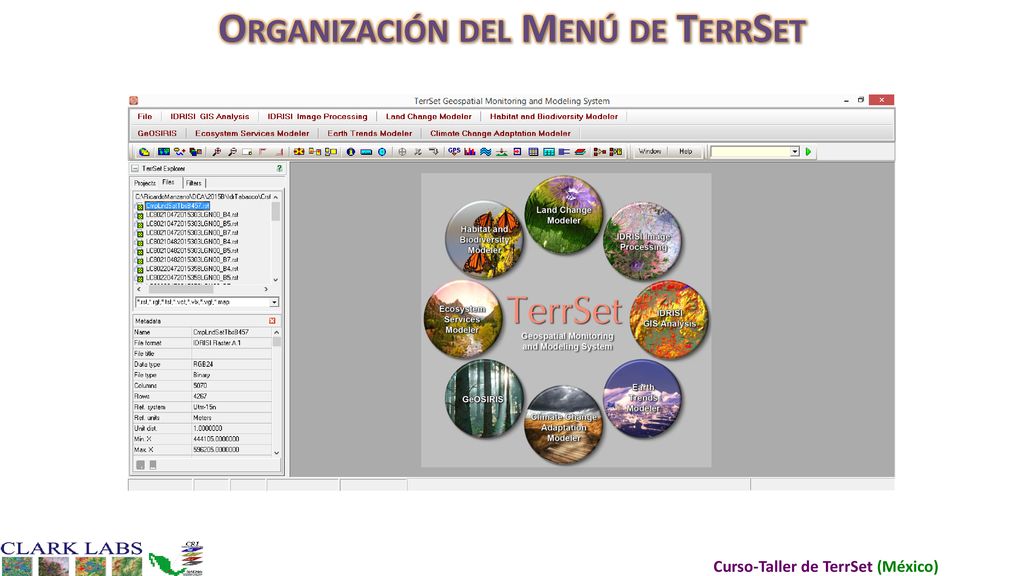This screenshot has height=576, width=1024.
Task: Open the IDRISI Image Processing circle
Action: click(643, 241)
